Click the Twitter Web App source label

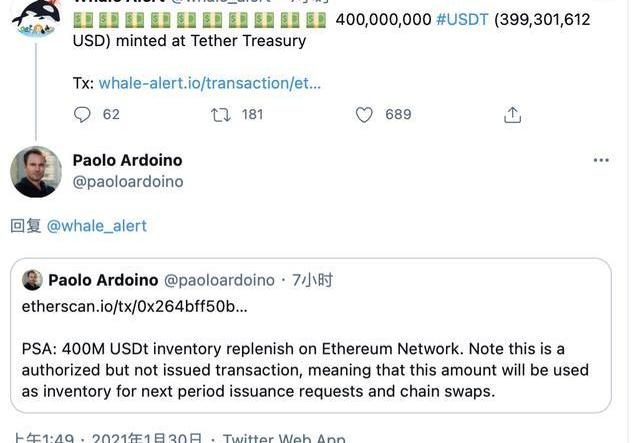pos(284,438)
